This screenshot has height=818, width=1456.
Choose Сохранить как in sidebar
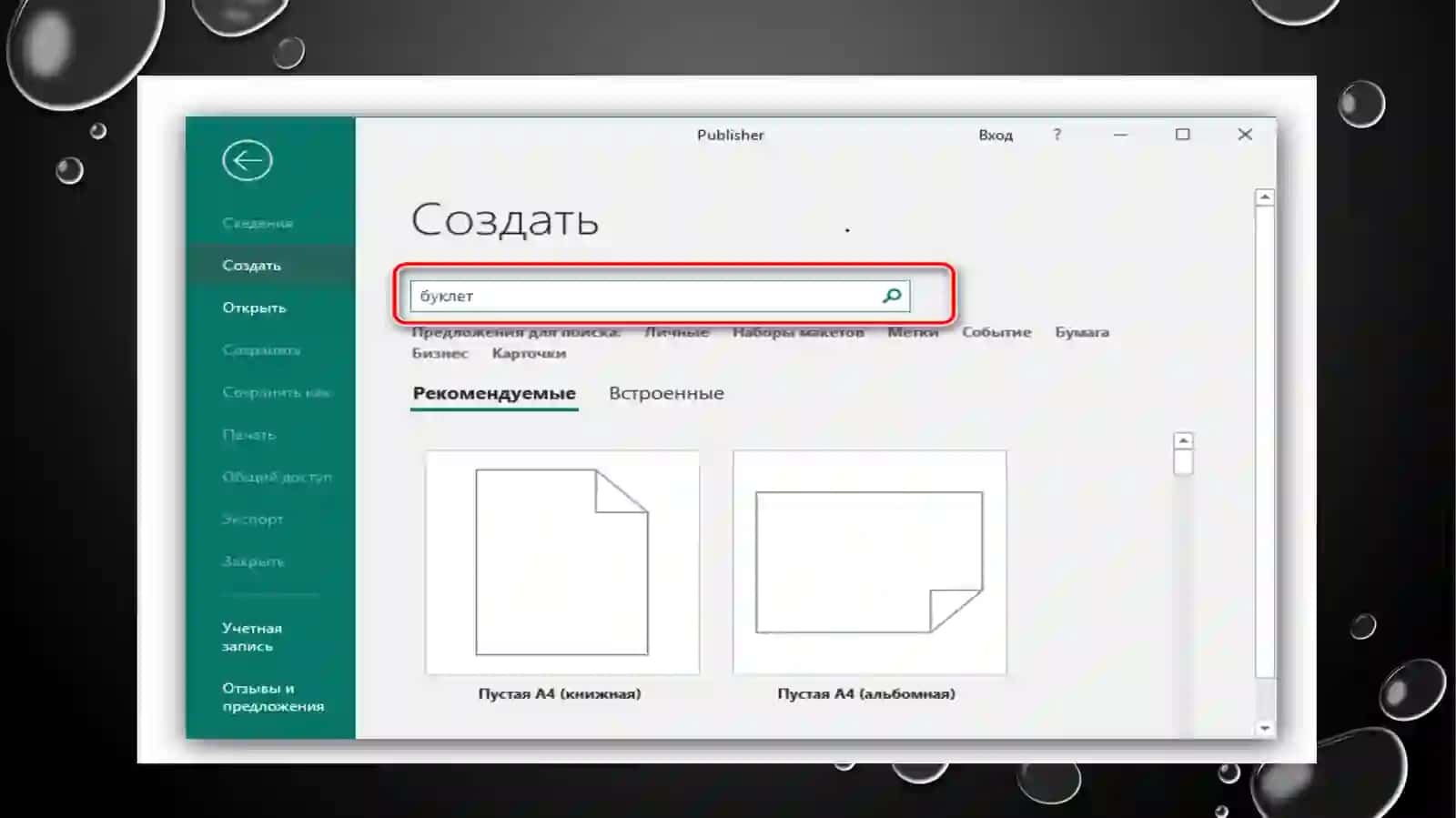click(277, 392)
